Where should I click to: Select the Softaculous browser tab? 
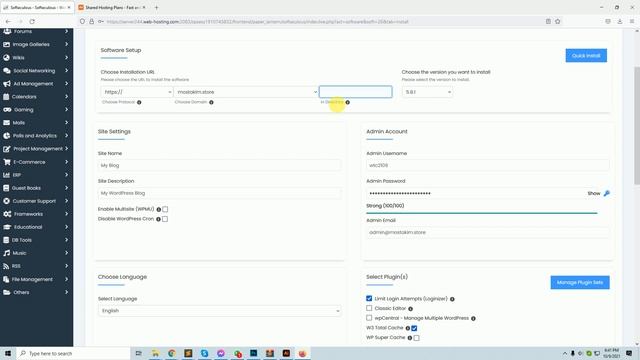click(x=37, y=7)
